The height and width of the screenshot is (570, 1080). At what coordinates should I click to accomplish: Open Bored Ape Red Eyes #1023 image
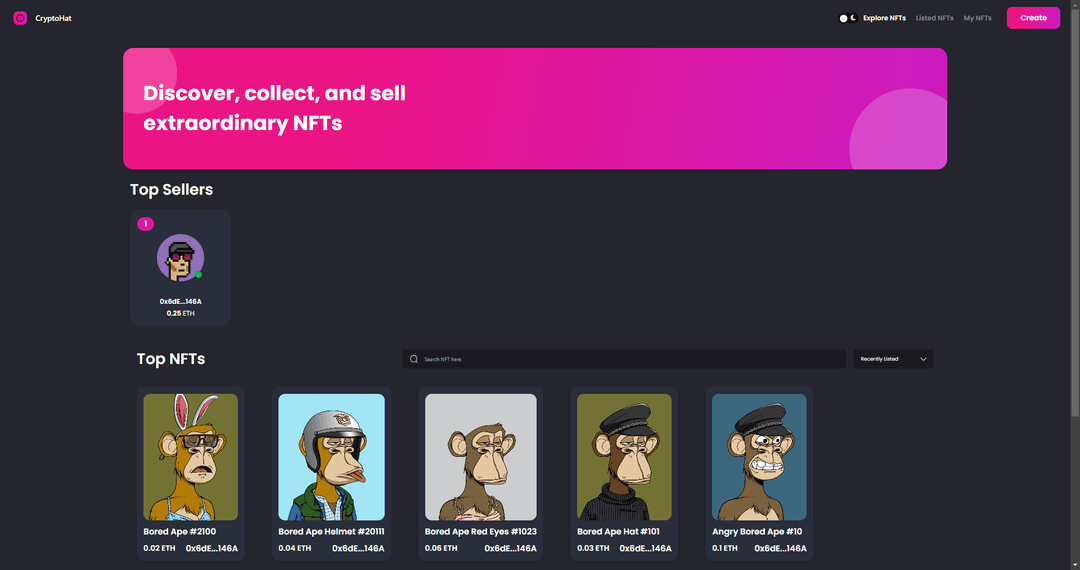click(x=481, y=457)
